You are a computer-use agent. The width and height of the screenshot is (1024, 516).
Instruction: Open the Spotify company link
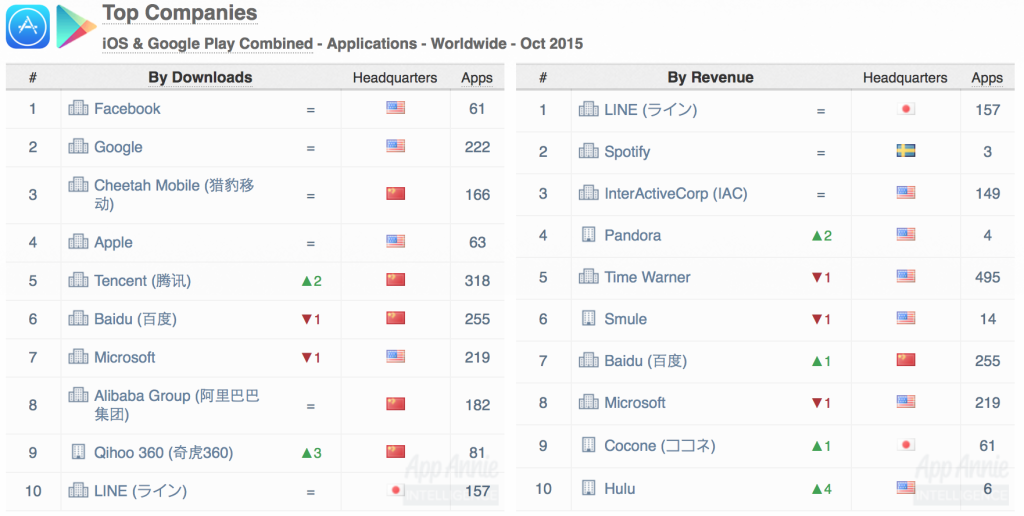pyautogui.click(x=627, y=152)
